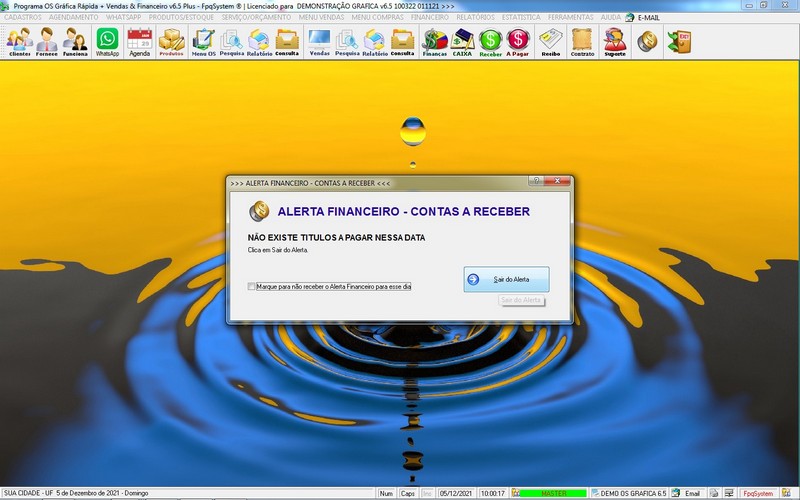Click the 10:00:17 clock in status bar

coord(492,493)
